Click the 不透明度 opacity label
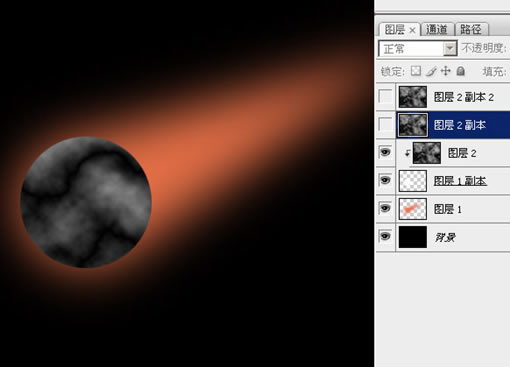 point(484,48)
